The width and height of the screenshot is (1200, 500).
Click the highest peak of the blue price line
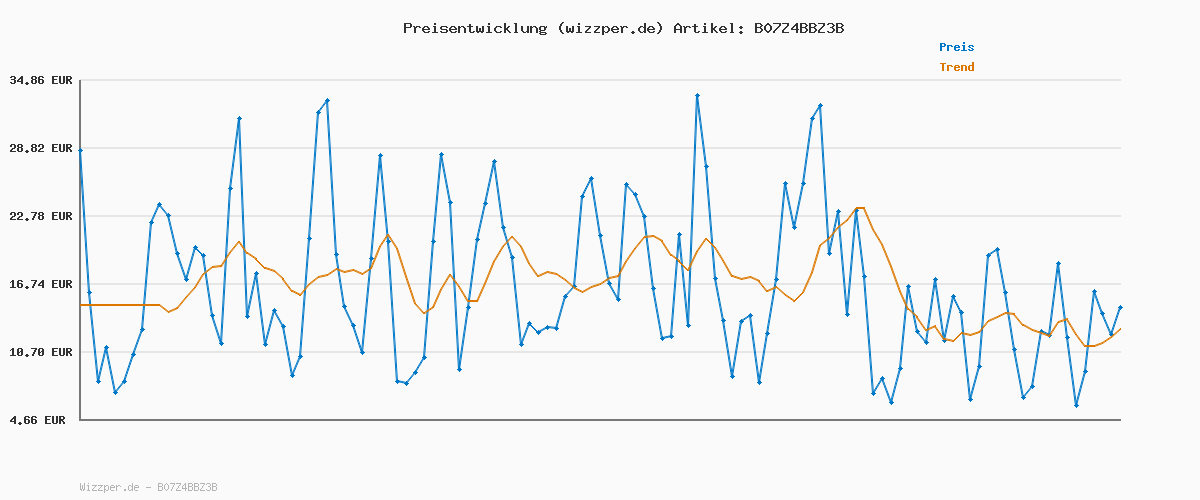click(697, 95)
